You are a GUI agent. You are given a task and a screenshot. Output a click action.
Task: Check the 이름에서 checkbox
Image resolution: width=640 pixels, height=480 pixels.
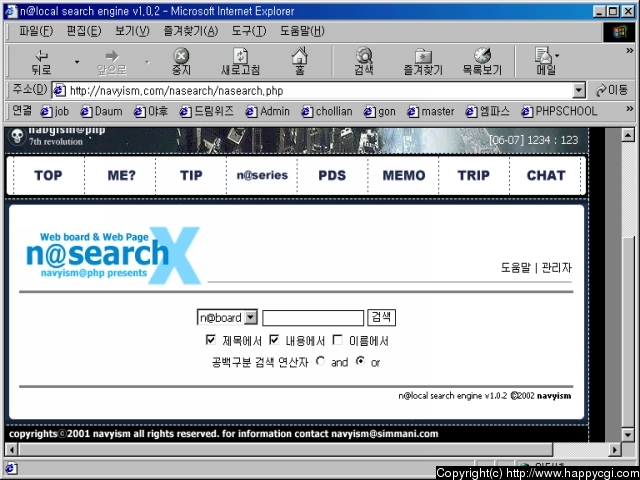tap(338, 340)
